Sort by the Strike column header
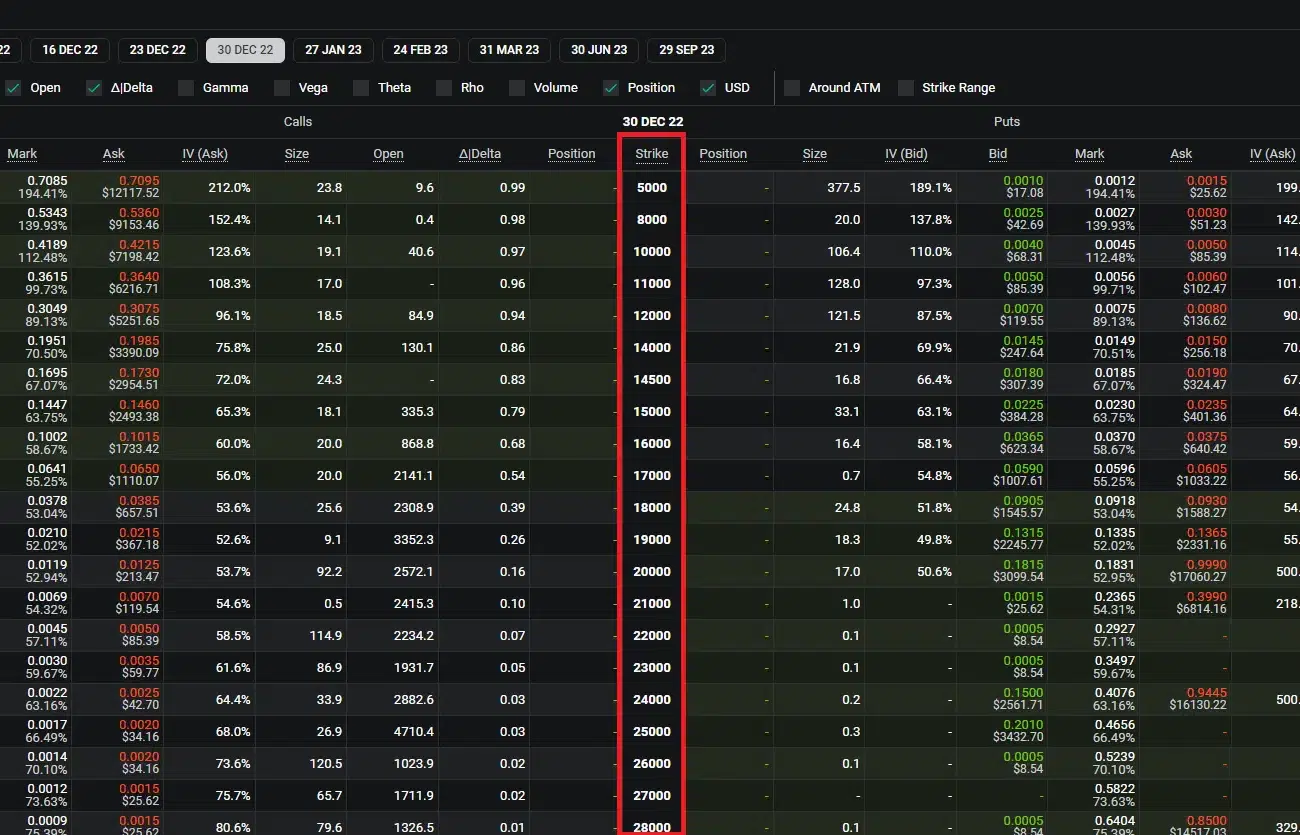1300x835 pixels. [652, 154]
